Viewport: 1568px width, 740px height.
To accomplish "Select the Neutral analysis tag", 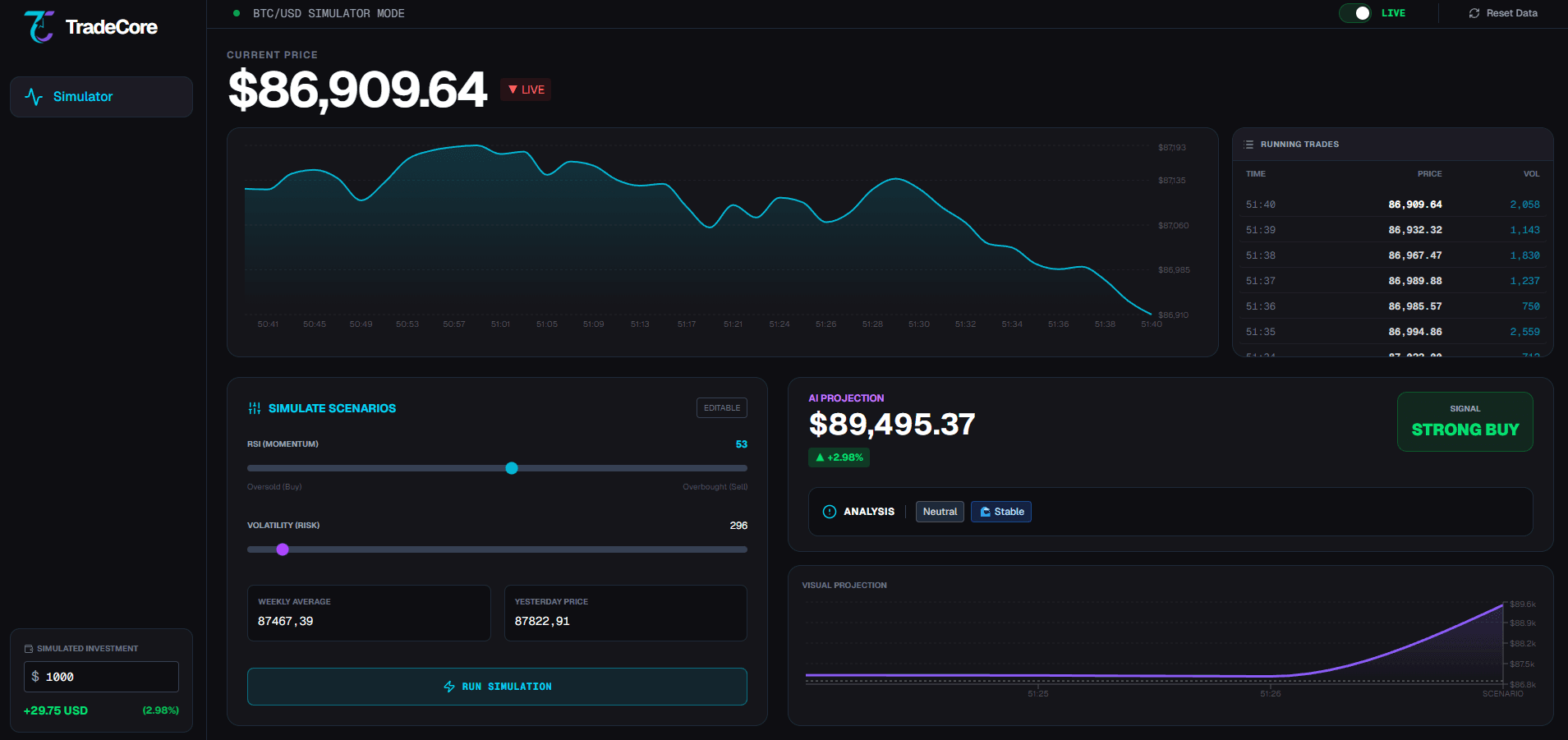I will coord(940,512).
